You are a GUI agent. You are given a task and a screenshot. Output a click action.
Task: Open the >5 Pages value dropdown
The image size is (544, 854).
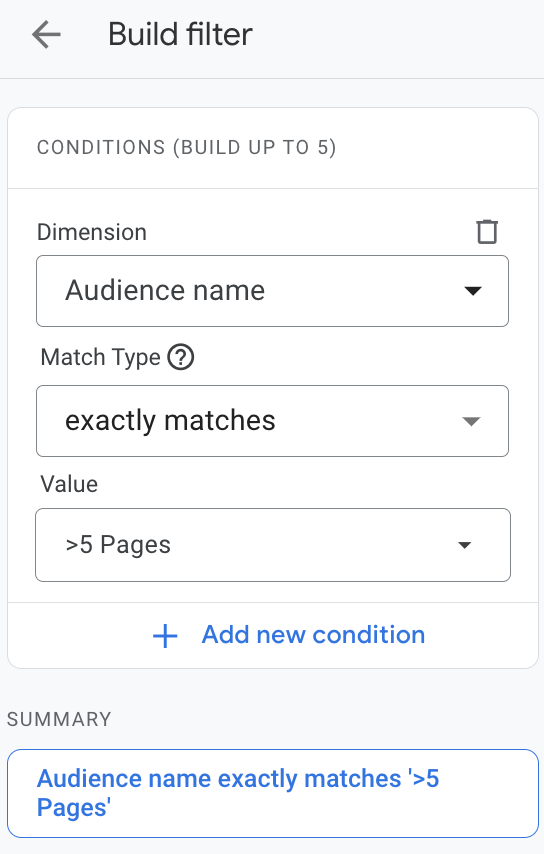(273, 545)
